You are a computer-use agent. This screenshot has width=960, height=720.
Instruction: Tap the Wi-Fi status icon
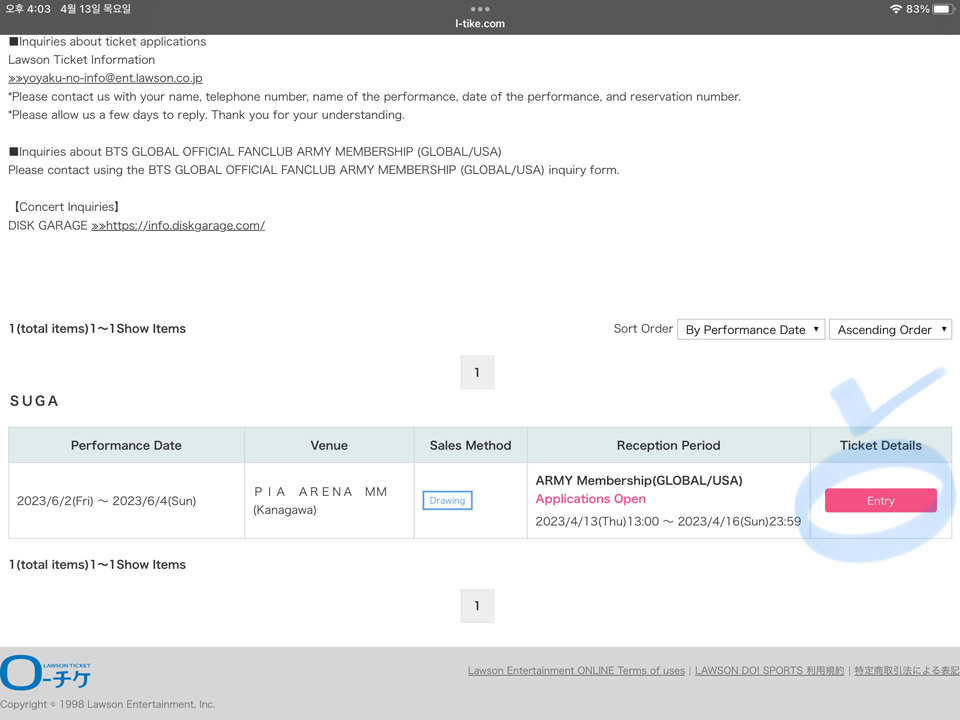coord(895,9)
